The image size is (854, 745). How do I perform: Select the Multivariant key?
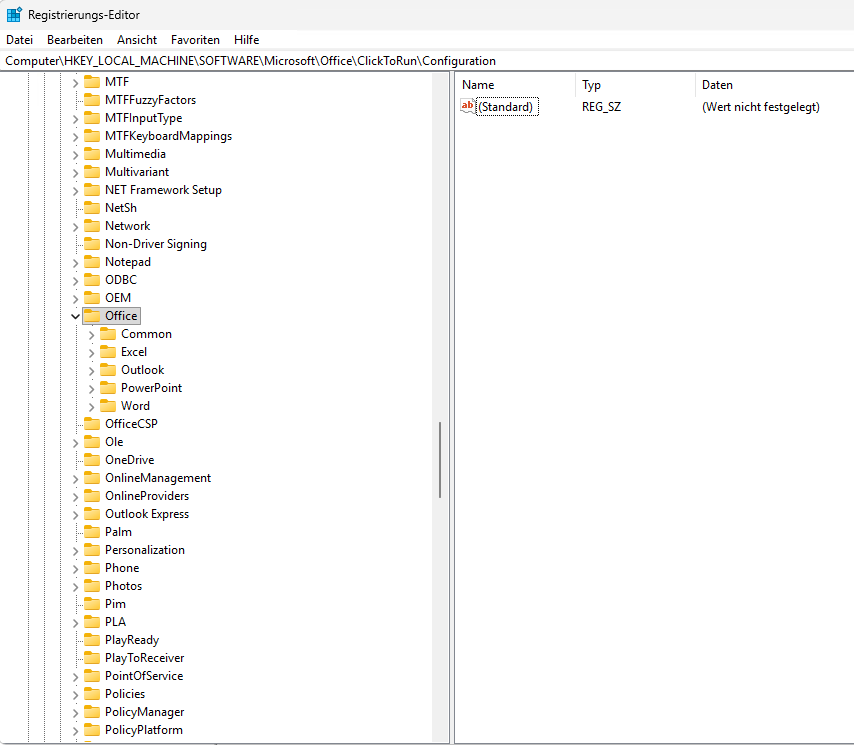click(x=137, y=172)
